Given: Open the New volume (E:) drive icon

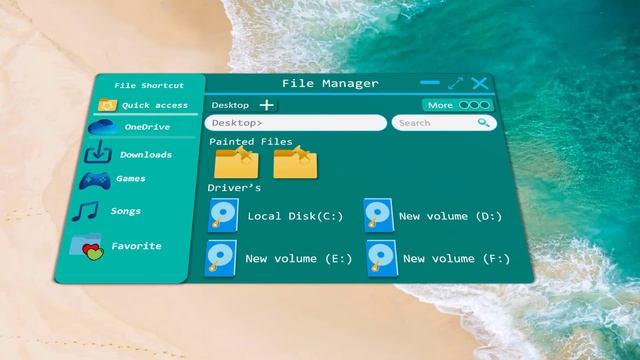Looking at the screenshot, I should coord(220,258).
